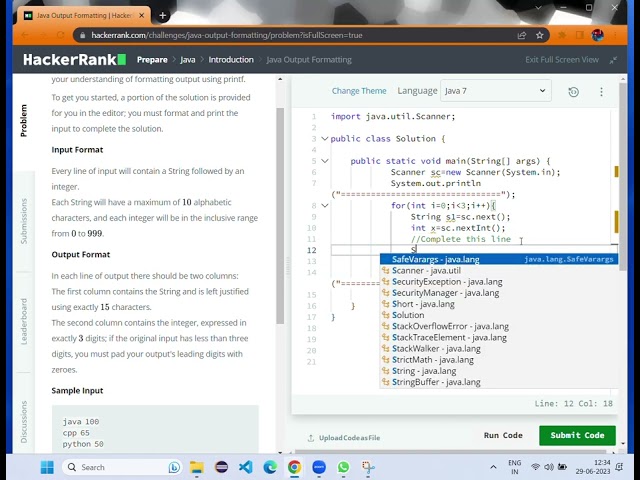Click the taskbar Search box
This screenshot has width=640, height=480.
pos(121,467)
